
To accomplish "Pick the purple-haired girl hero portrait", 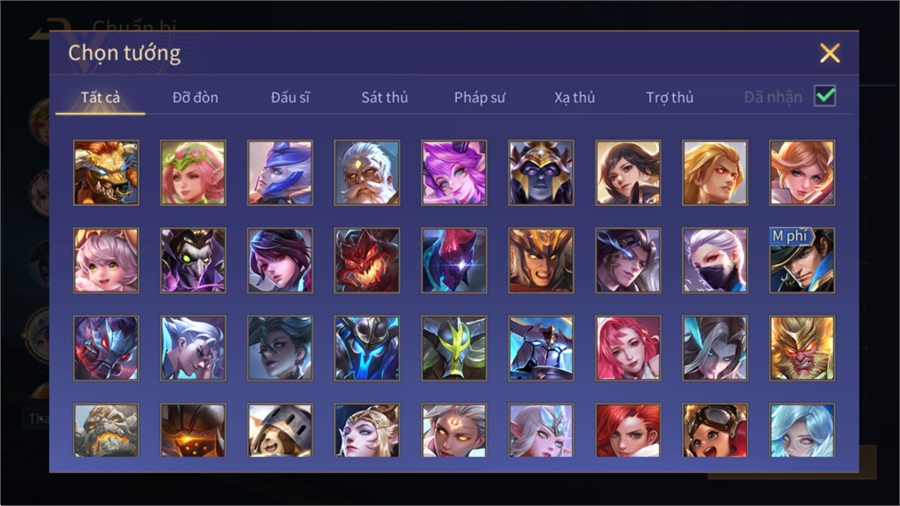I will [454, 173].
